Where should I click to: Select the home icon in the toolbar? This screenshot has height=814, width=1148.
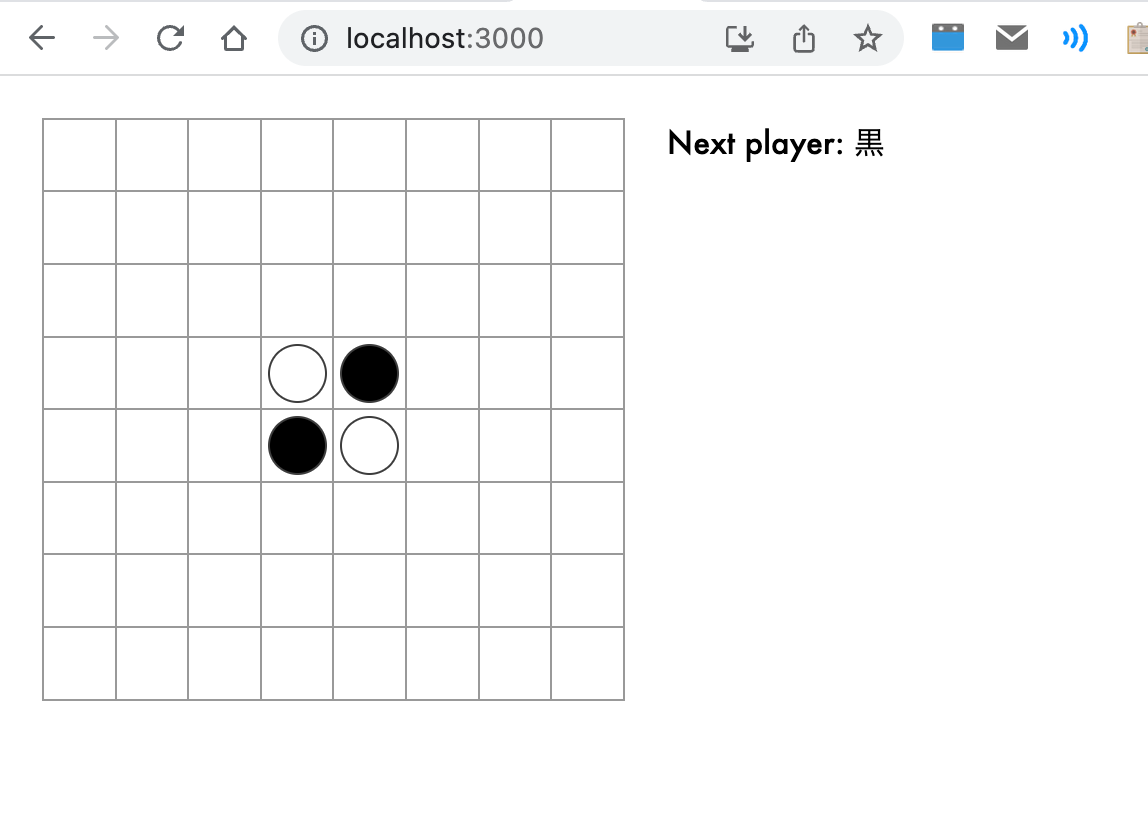point(233,37)
